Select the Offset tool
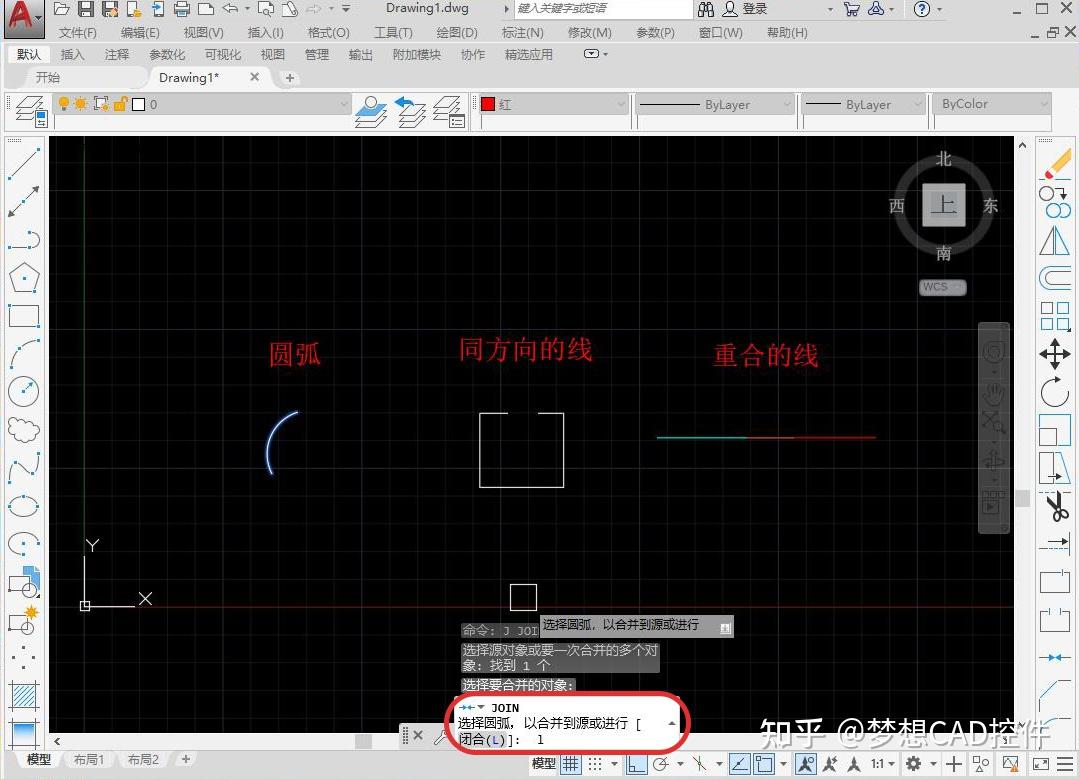The height and width of the screenshot is (779, 1079). [x=1055, y=279]
